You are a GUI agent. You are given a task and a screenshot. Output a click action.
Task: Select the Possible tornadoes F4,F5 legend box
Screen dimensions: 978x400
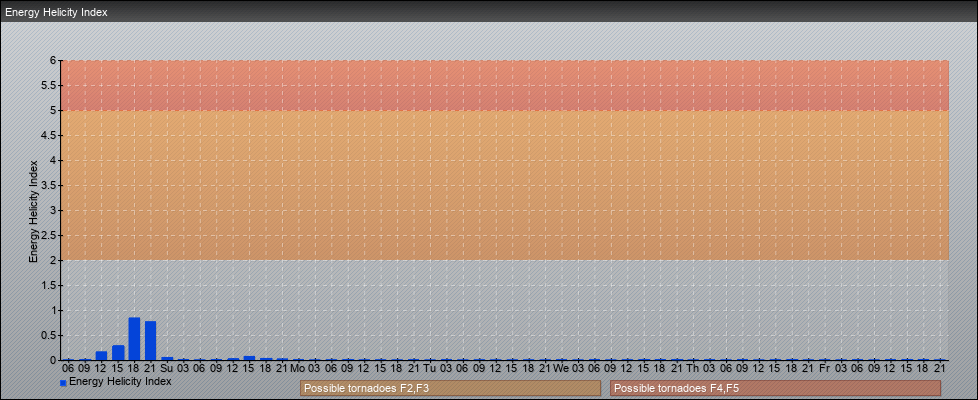pos(775,388)
